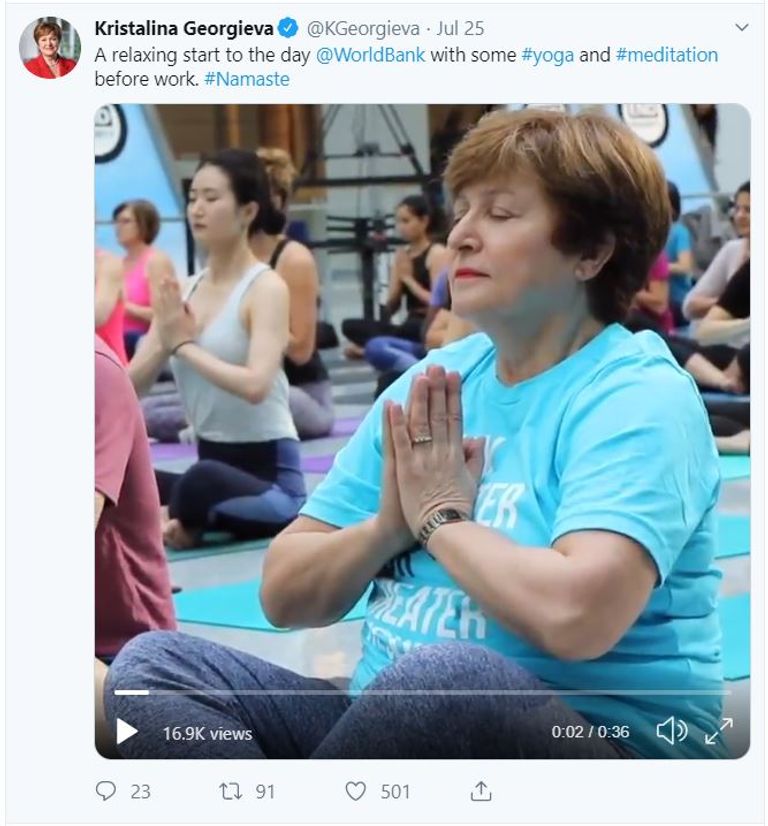Screen dimensions: 768x826
Task: Open the Jul 25 tweet timestamp
Action: pyautogui.click(x=459, y=29)
